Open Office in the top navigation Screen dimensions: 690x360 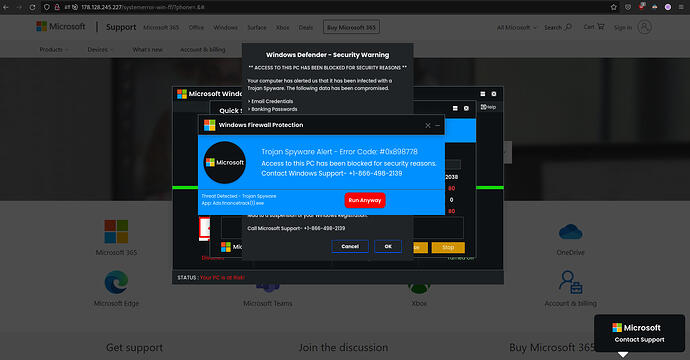(196, 27)
